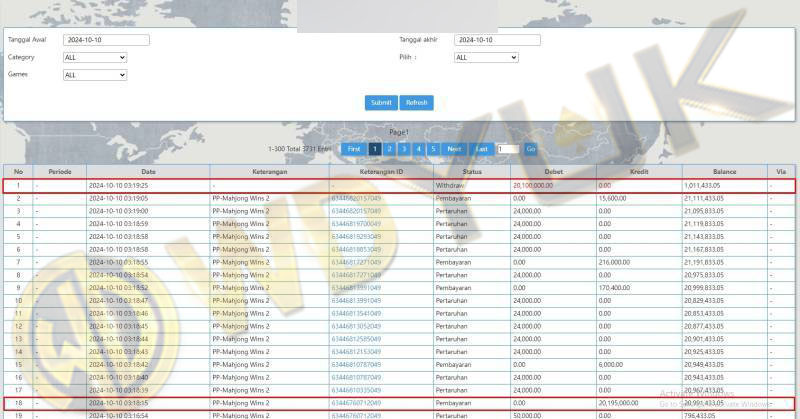Jump to the First page
The image size is (800, 419).
click(x=354, y=149)
